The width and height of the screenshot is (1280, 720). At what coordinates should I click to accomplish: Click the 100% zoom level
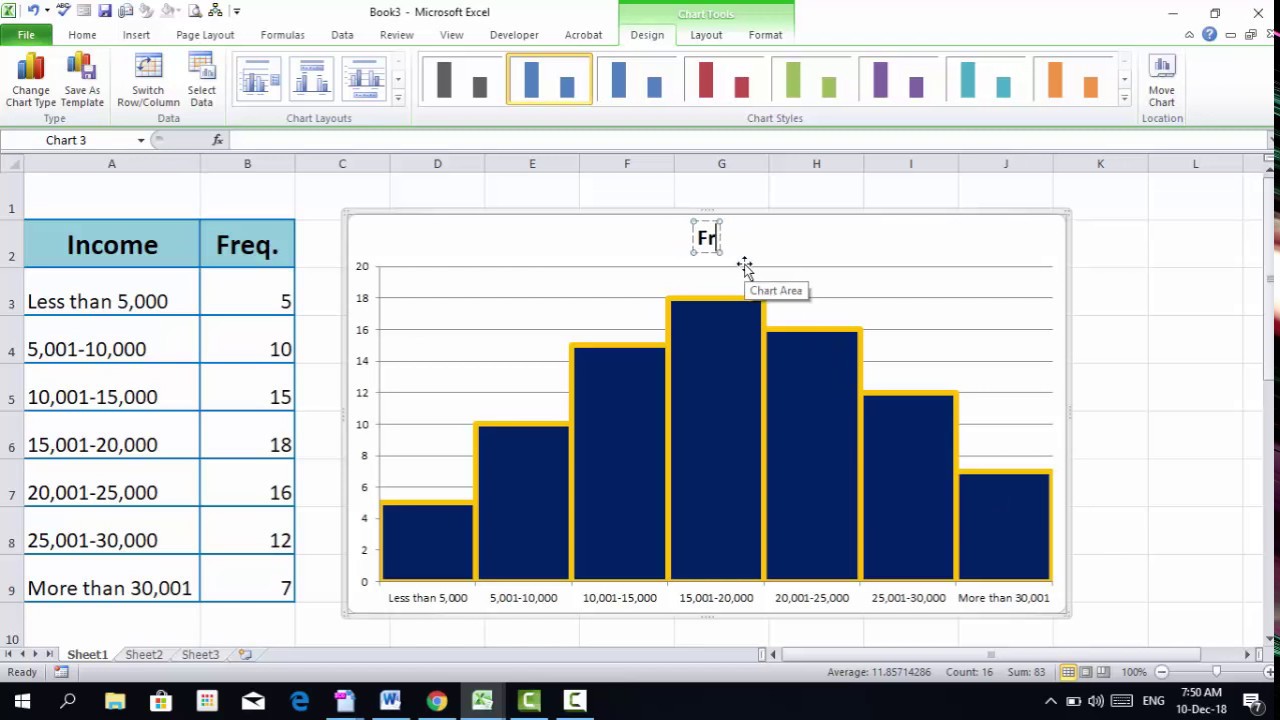pos(1134,672)
